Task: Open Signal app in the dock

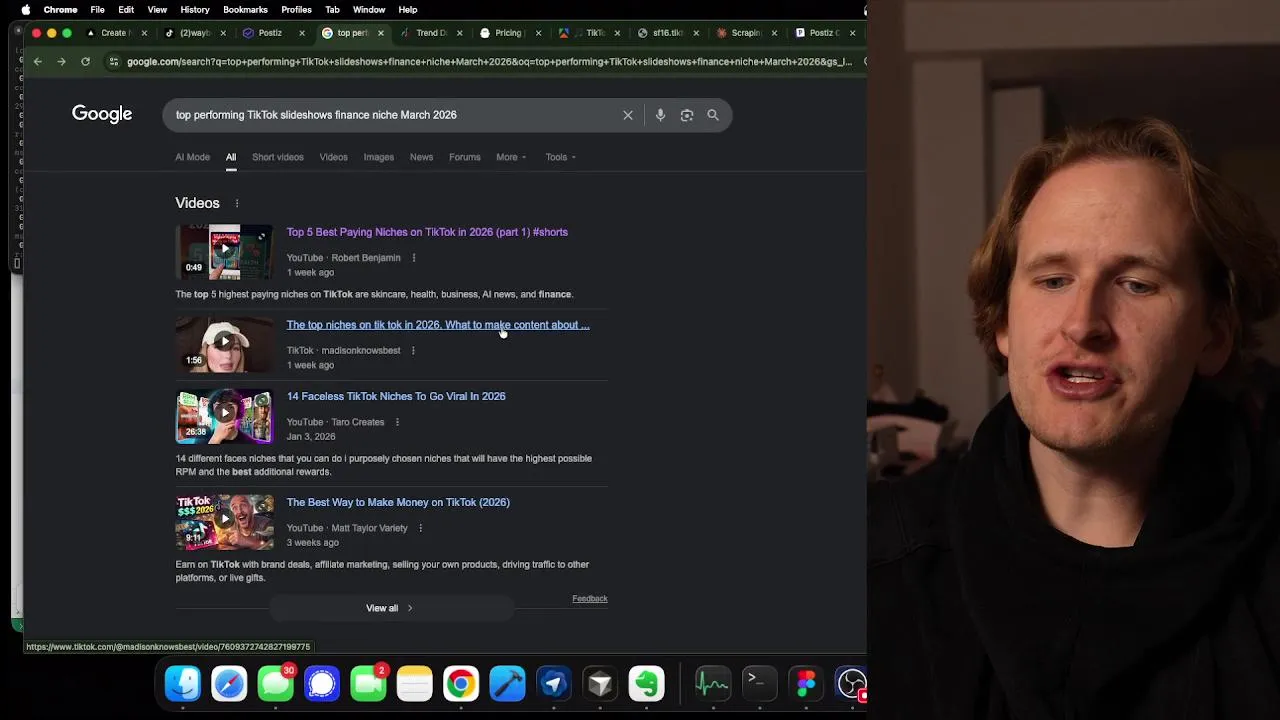Action: point(322,684)
